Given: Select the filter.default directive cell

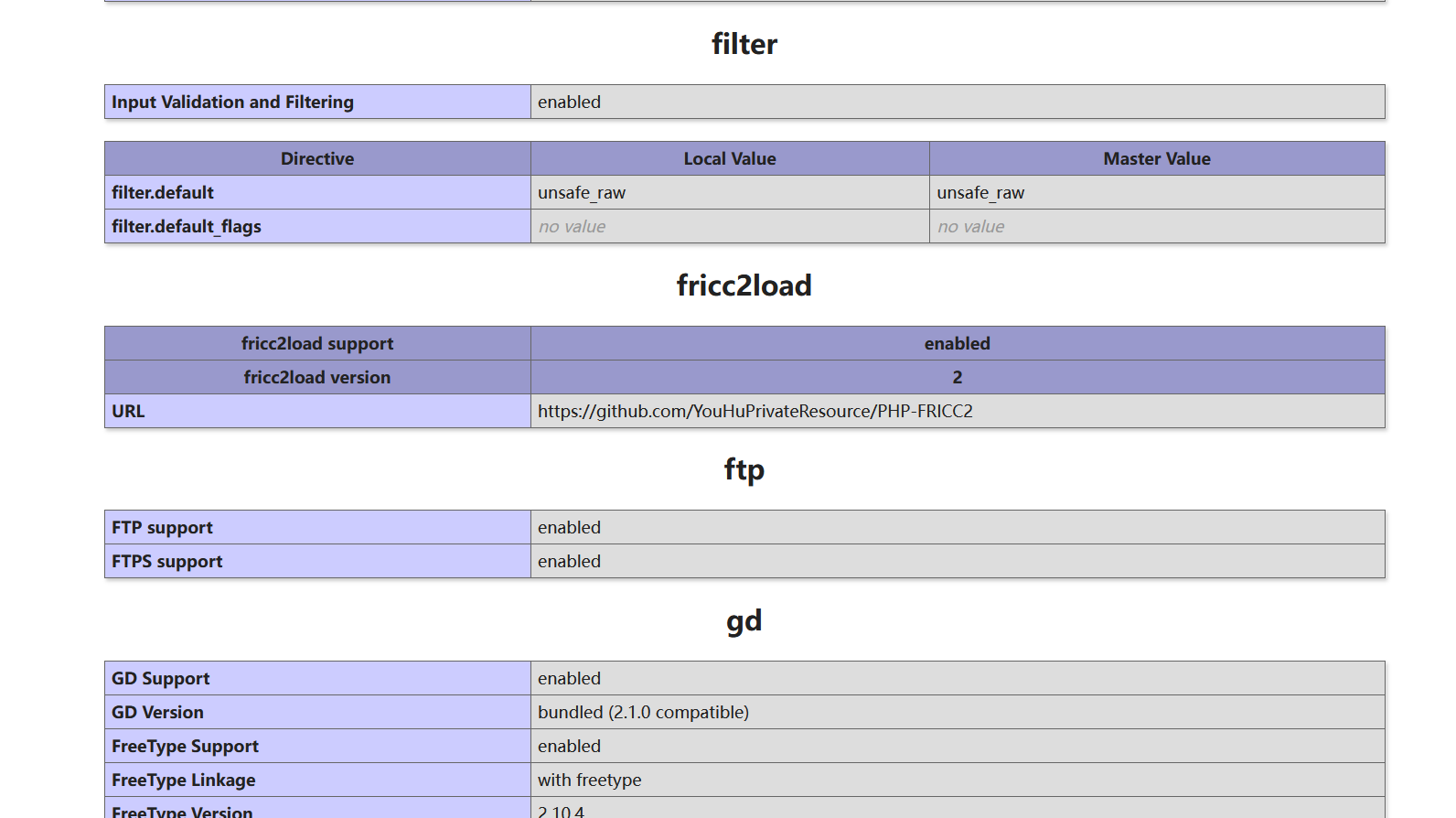Looking at the screenshot, I should point(317,192).
